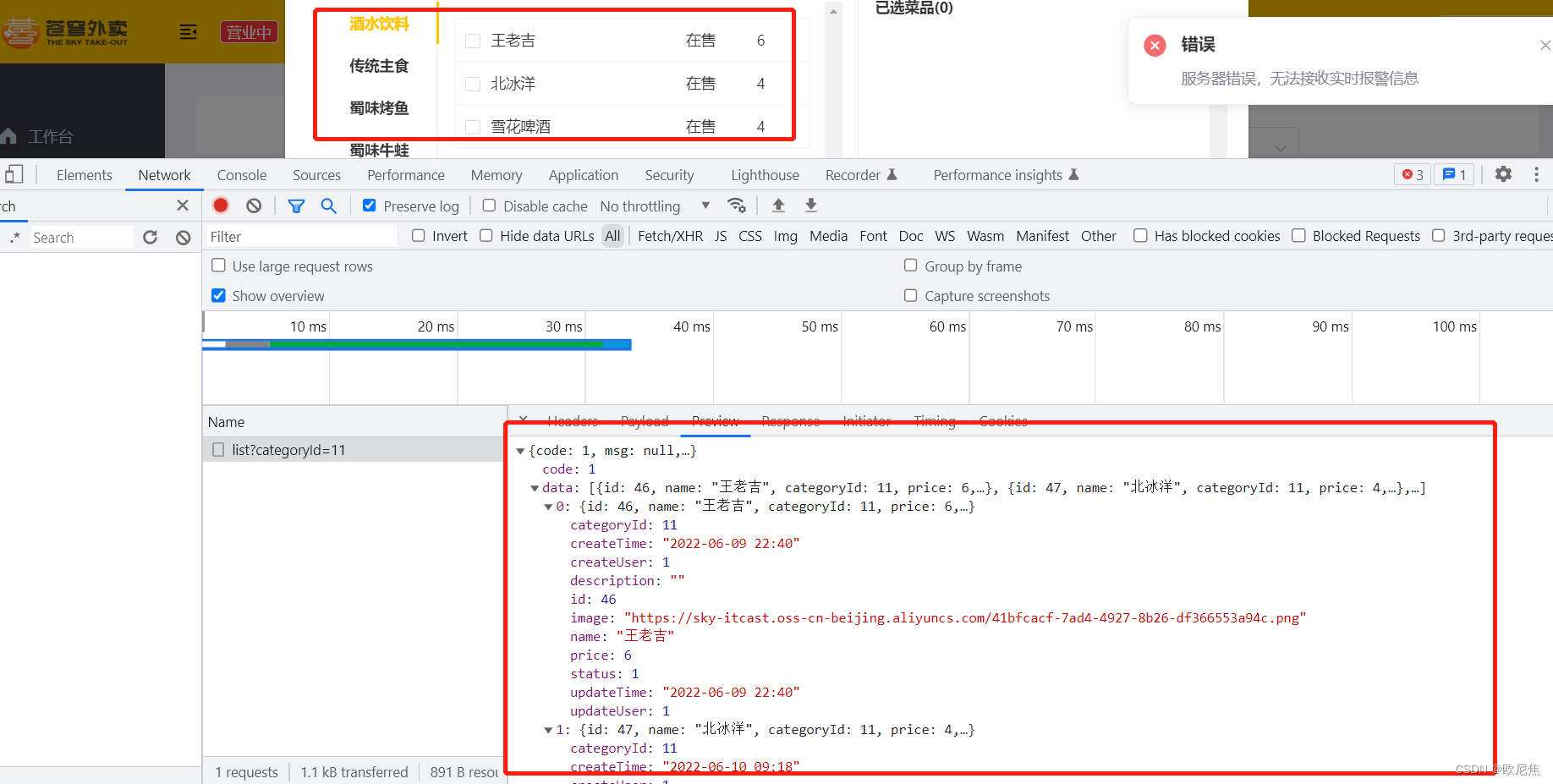Enable Capture screenshots option

[x=911, y=295]
